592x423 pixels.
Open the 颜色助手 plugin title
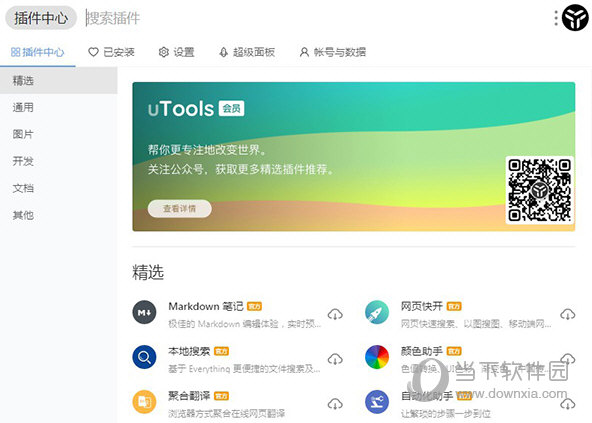click(421, 351)
